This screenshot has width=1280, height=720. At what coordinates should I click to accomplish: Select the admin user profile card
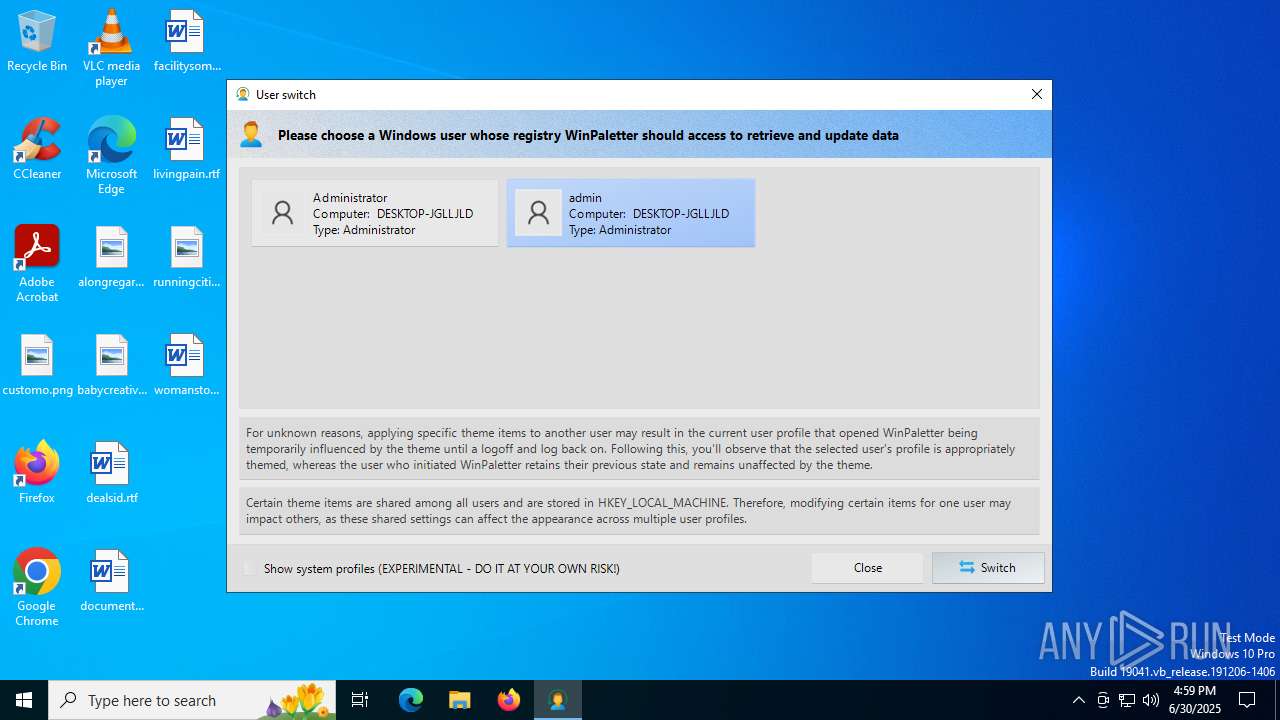[x=631, y=213]
